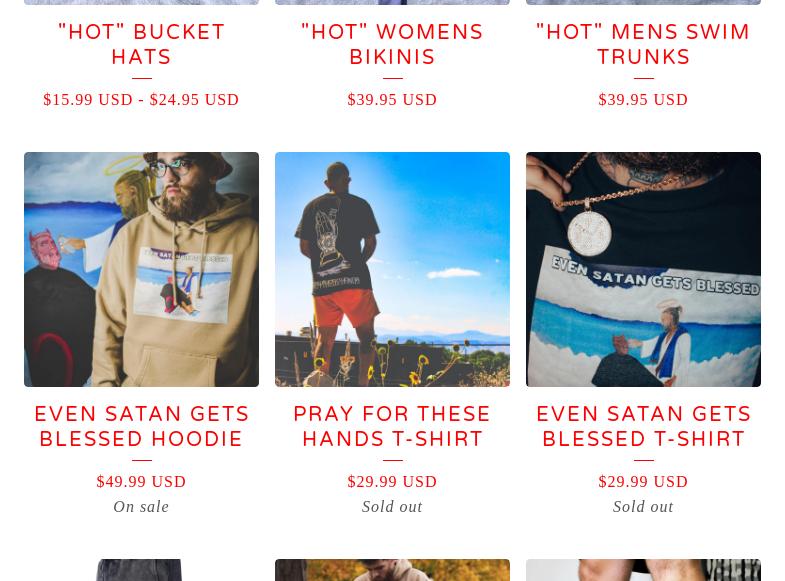Click the Bikinis $39.95 USD price
This screenshot has height=581, width=785.
tap(392, 100)
